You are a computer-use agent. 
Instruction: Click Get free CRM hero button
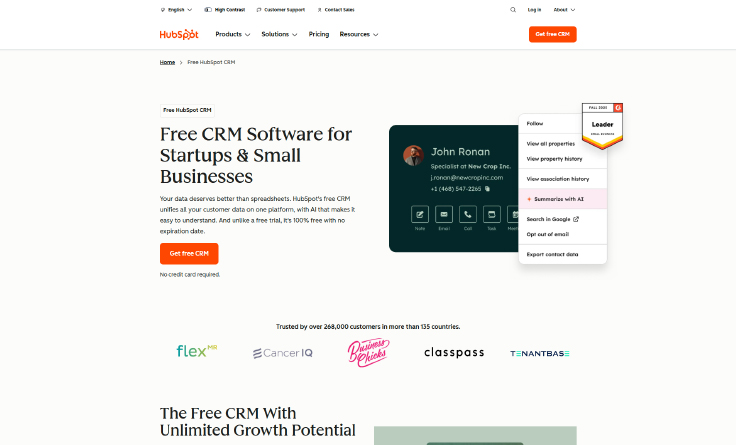click(x=189, y=253)
